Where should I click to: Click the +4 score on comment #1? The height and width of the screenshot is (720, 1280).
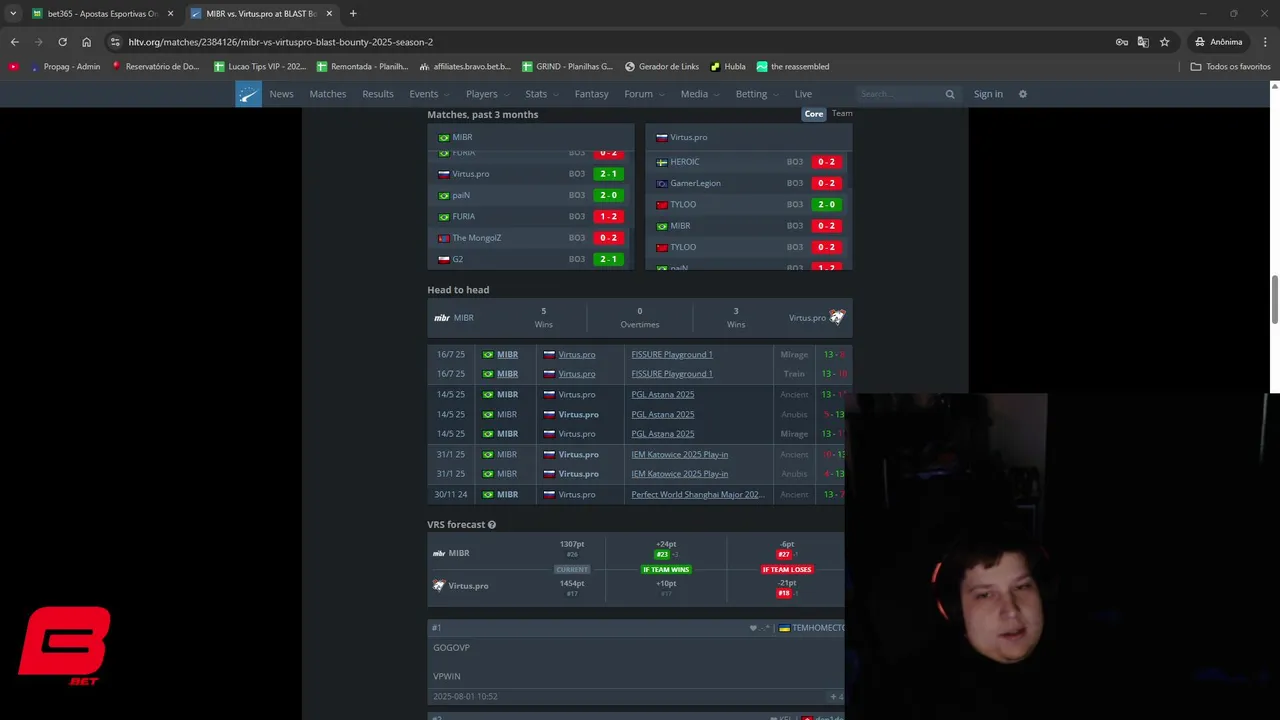coord(837,696)
